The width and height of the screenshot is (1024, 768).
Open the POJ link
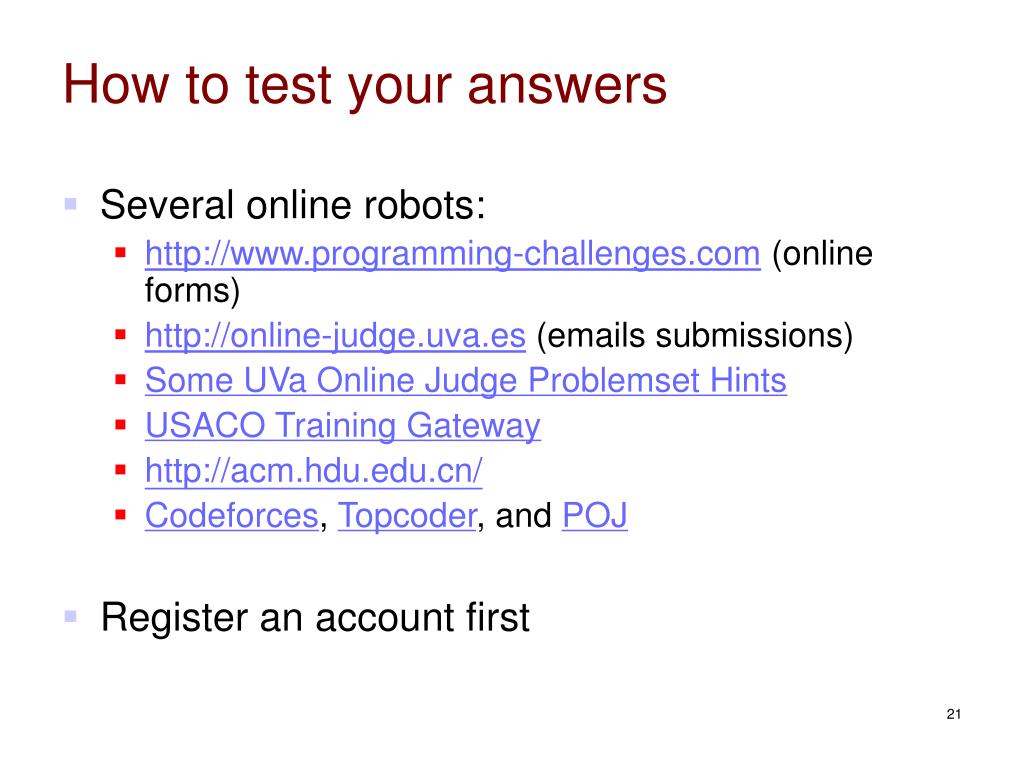(x=594, y=515)
